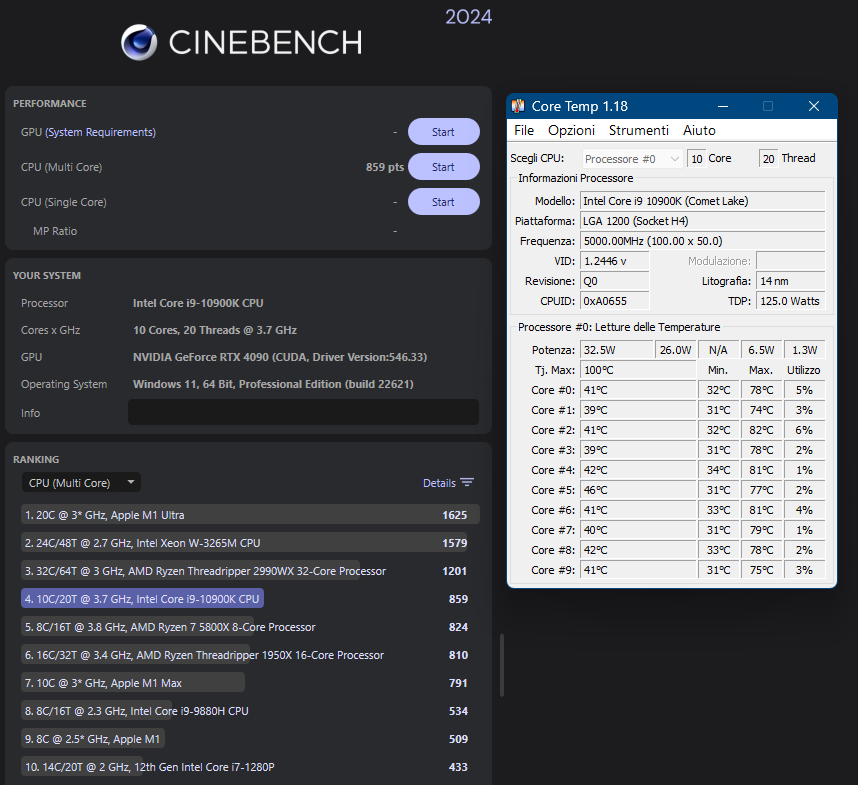Click the Cinebench logo icon
Screen dimensions: 858x785
139,42
